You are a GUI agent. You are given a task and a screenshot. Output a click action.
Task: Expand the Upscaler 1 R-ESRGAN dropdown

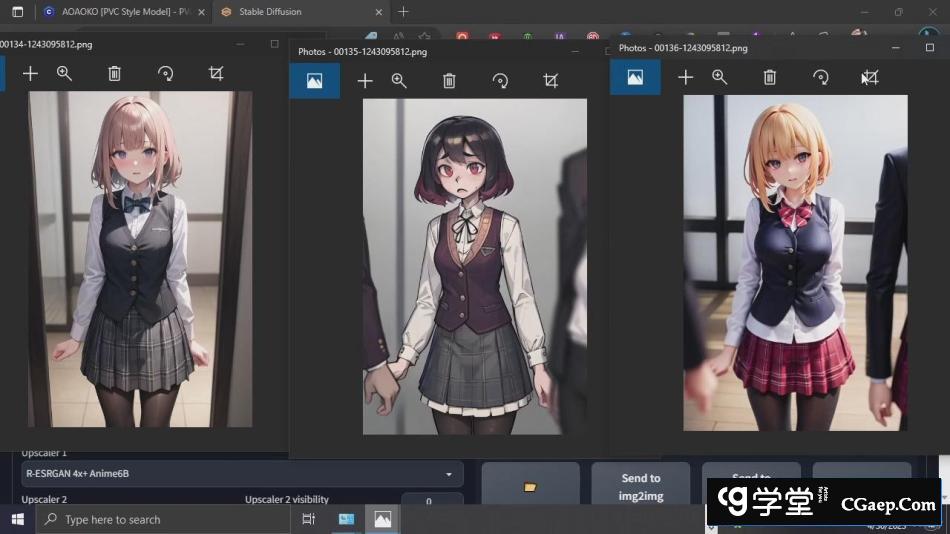[x=241, y=474]
